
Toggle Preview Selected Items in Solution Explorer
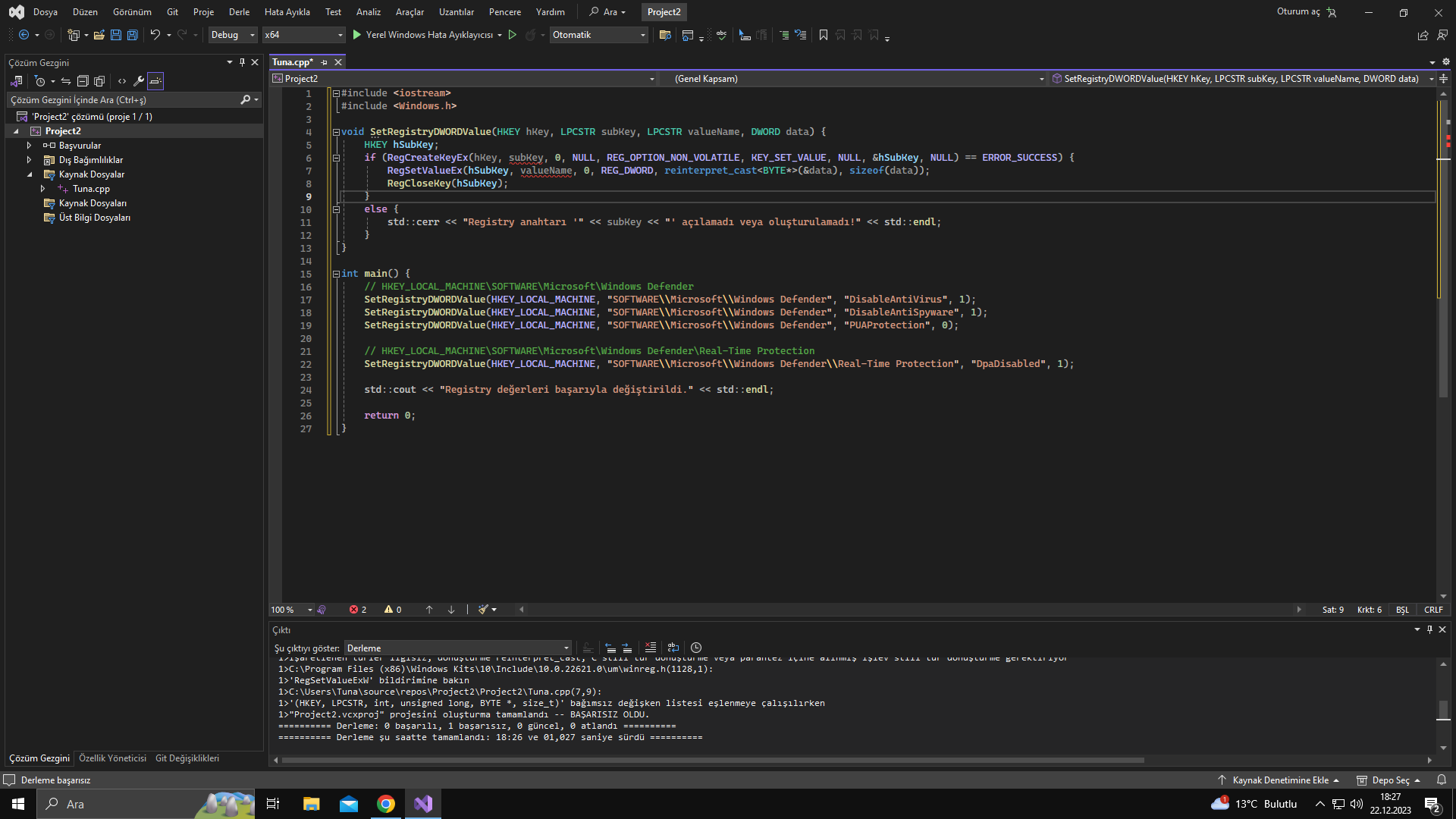155,81
